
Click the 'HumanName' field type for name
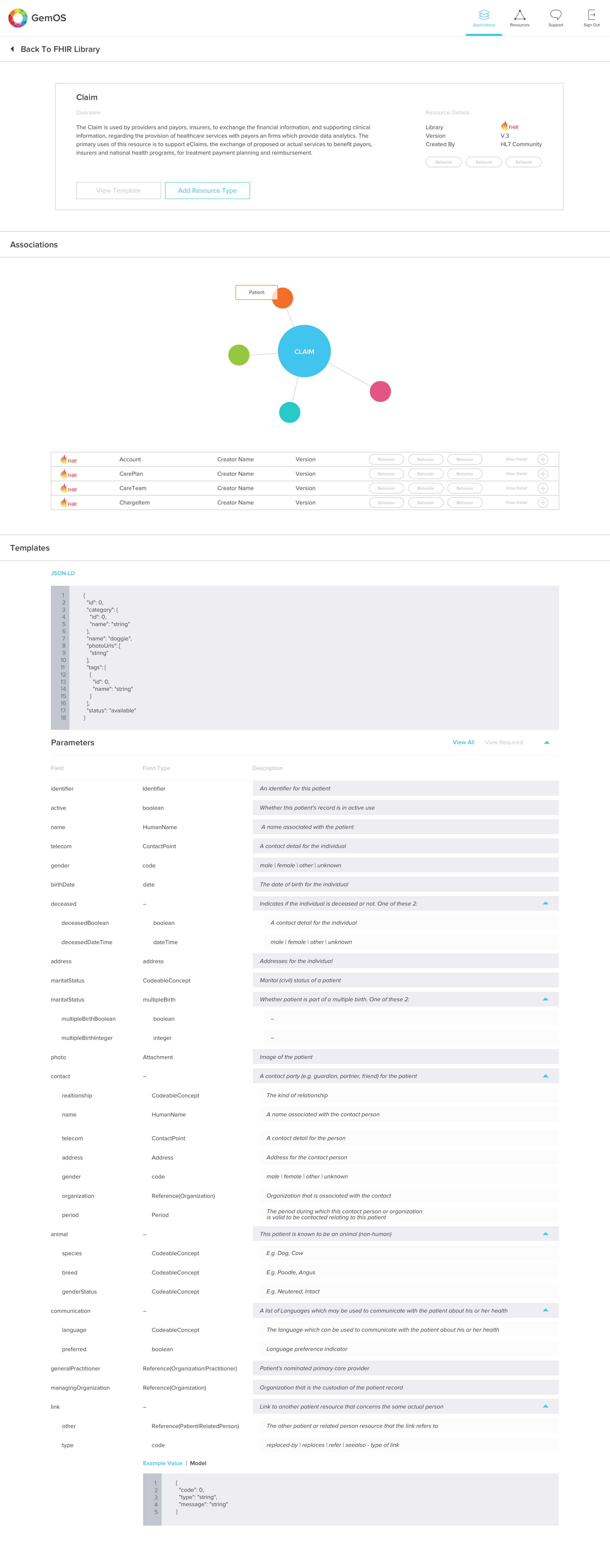[x=160, y=827]
